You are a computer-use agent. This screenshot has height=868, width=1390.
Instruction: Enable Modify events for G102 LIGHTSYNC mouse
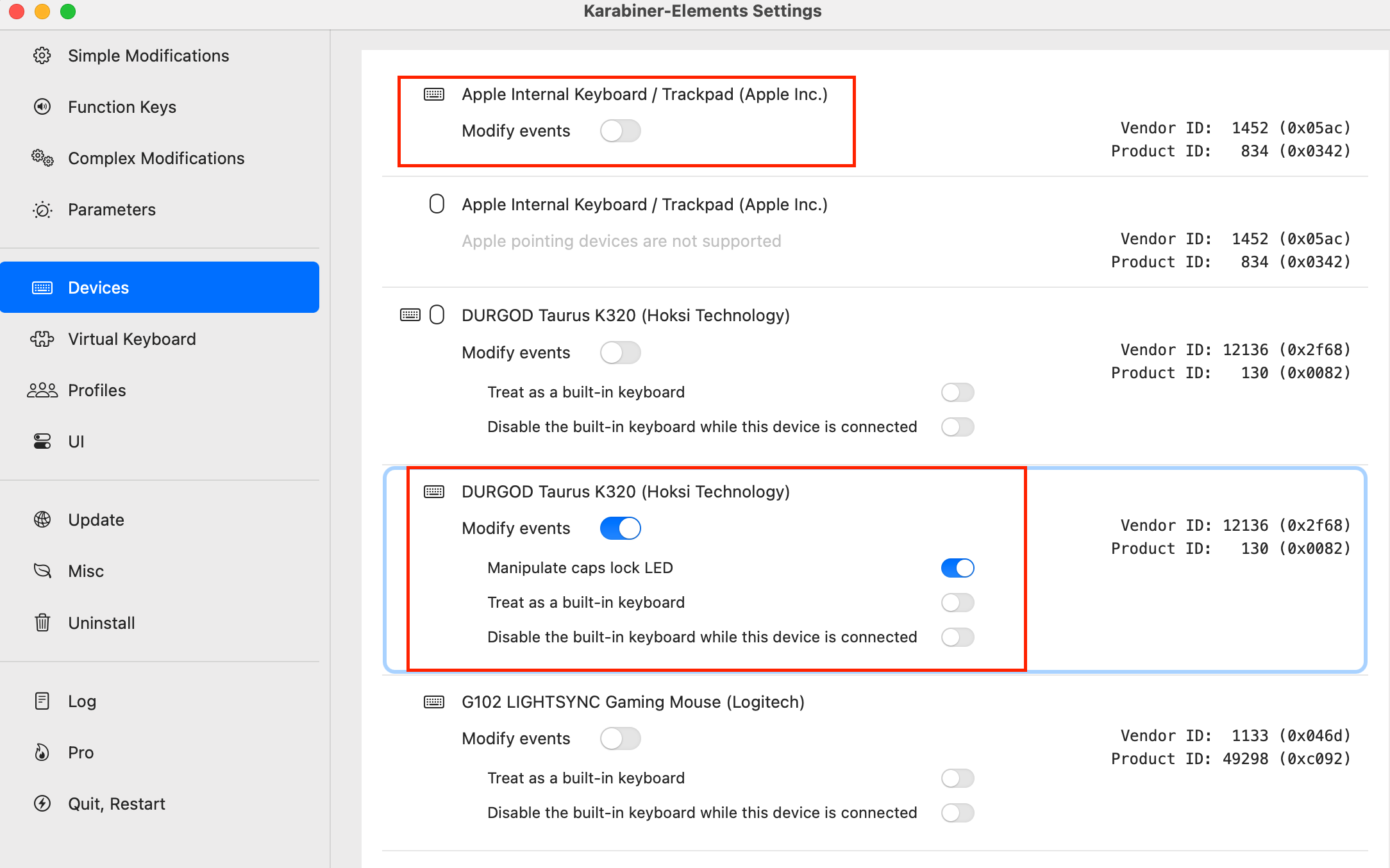(620, 739)
